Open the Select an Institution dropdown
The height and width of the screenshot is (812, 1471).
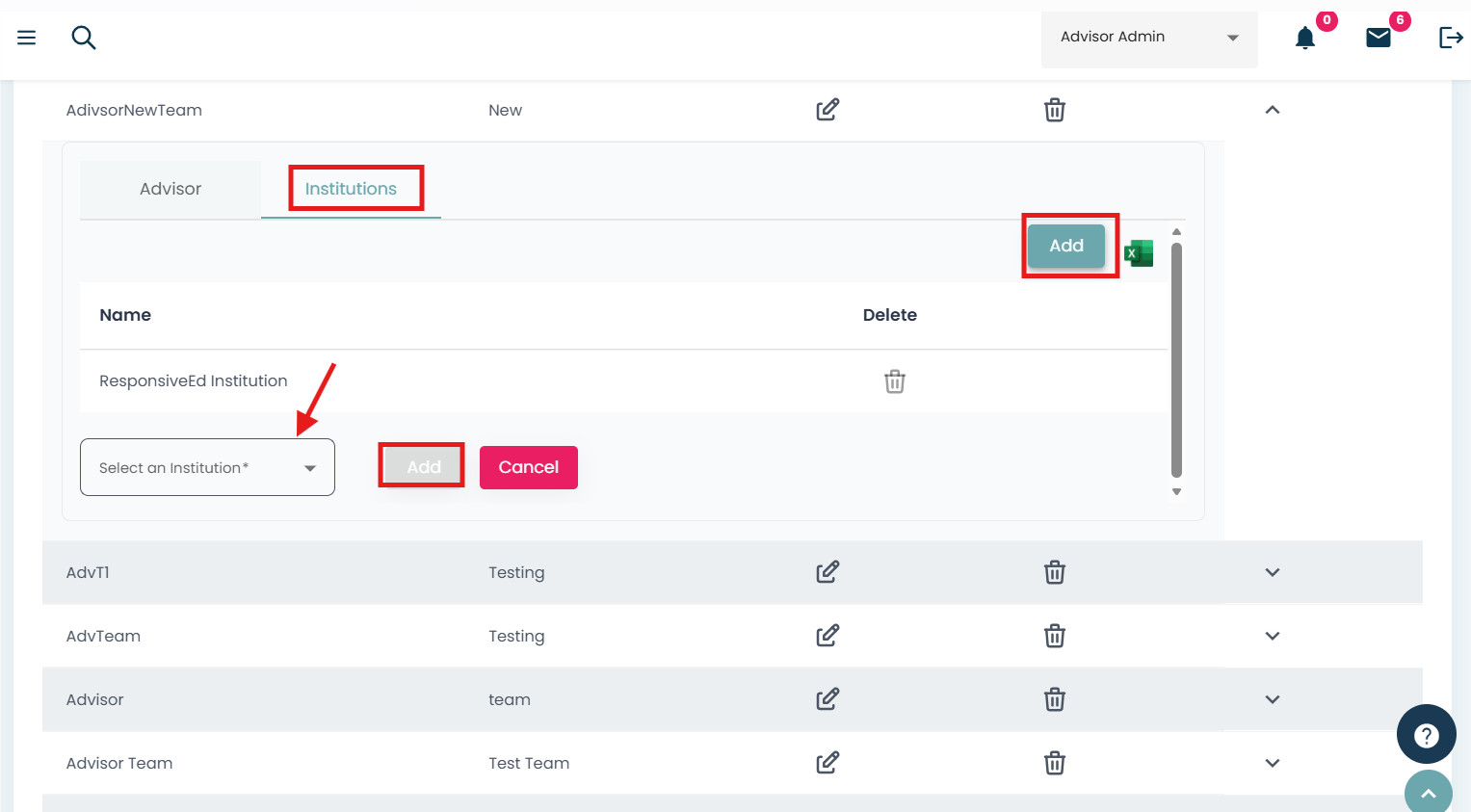coord(207,467)
